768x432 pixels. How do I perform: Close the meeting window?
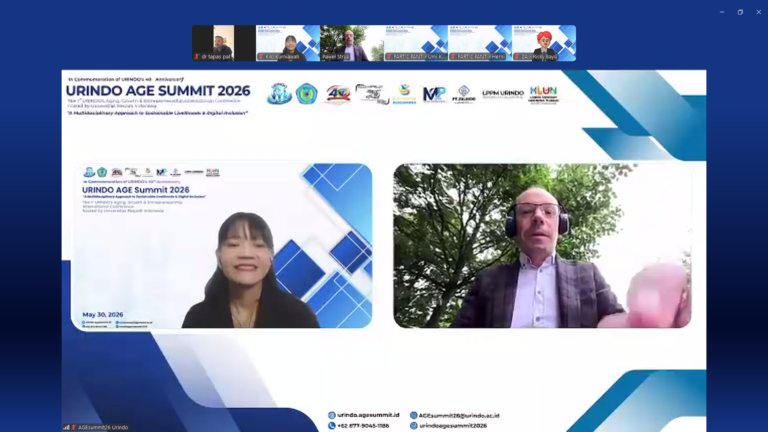pos(758,12)
